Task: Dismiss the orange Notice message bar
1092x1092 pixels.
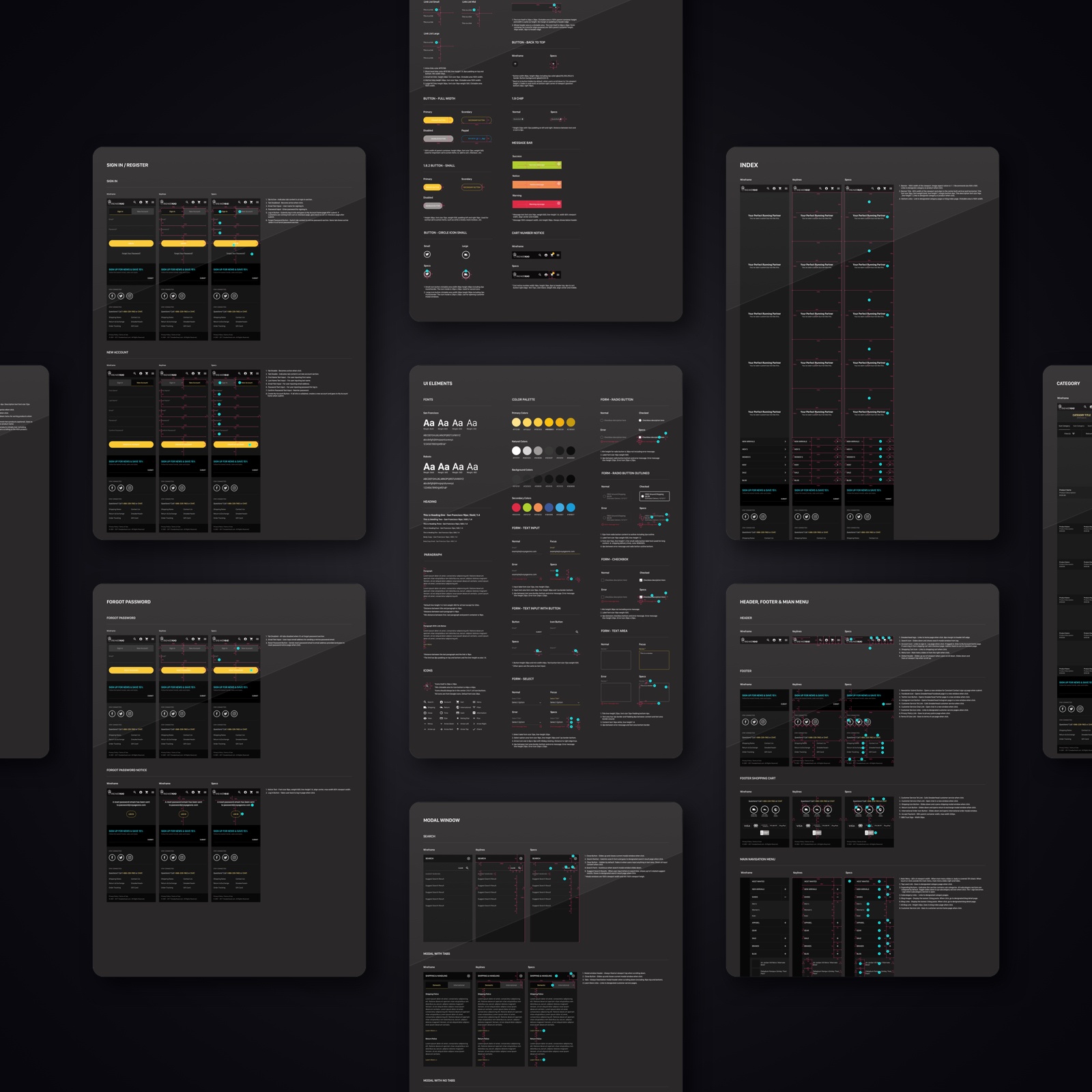Action: [x=559, y=184]
